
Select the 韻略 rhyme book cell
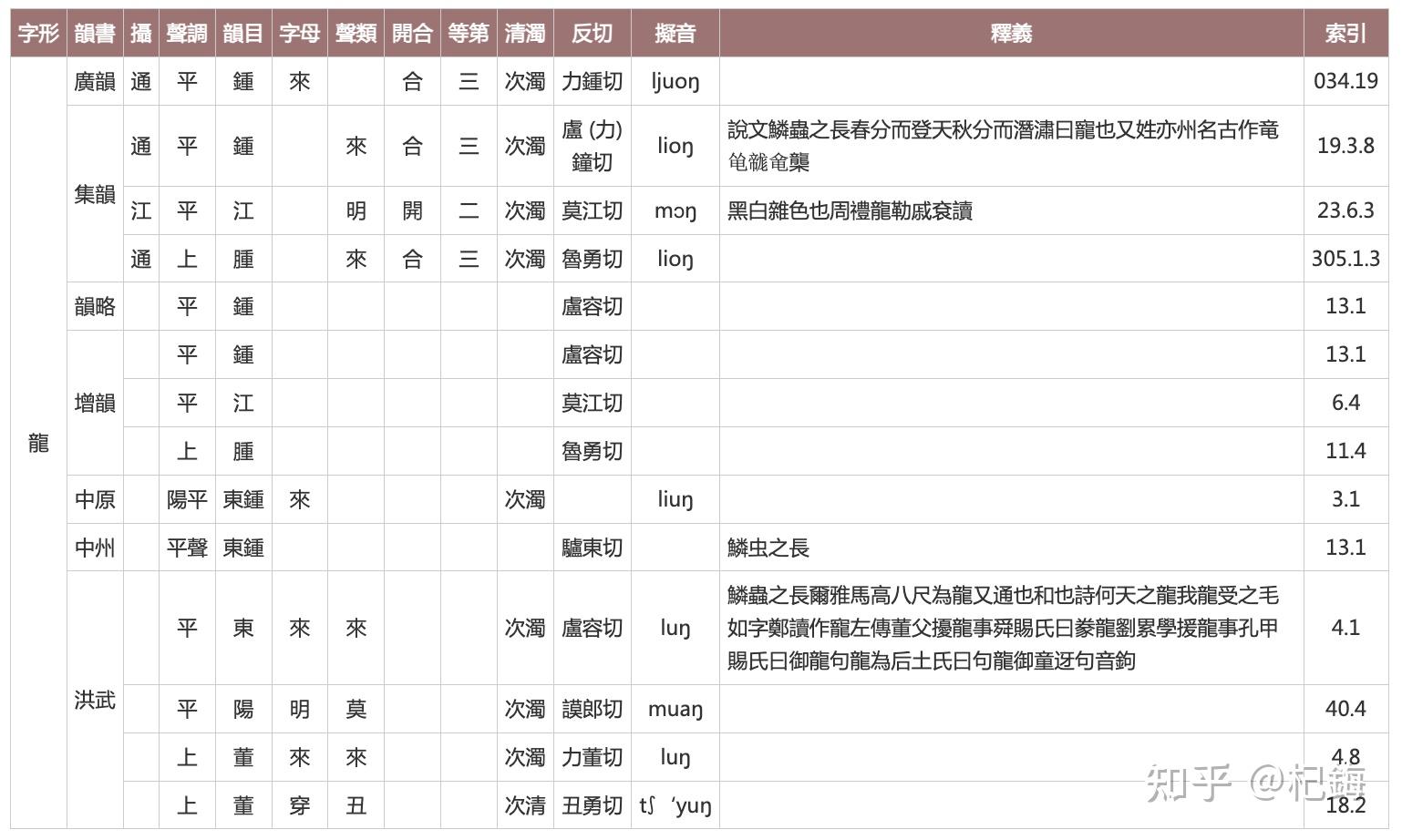pyautogui.click(x=95, y=306)
